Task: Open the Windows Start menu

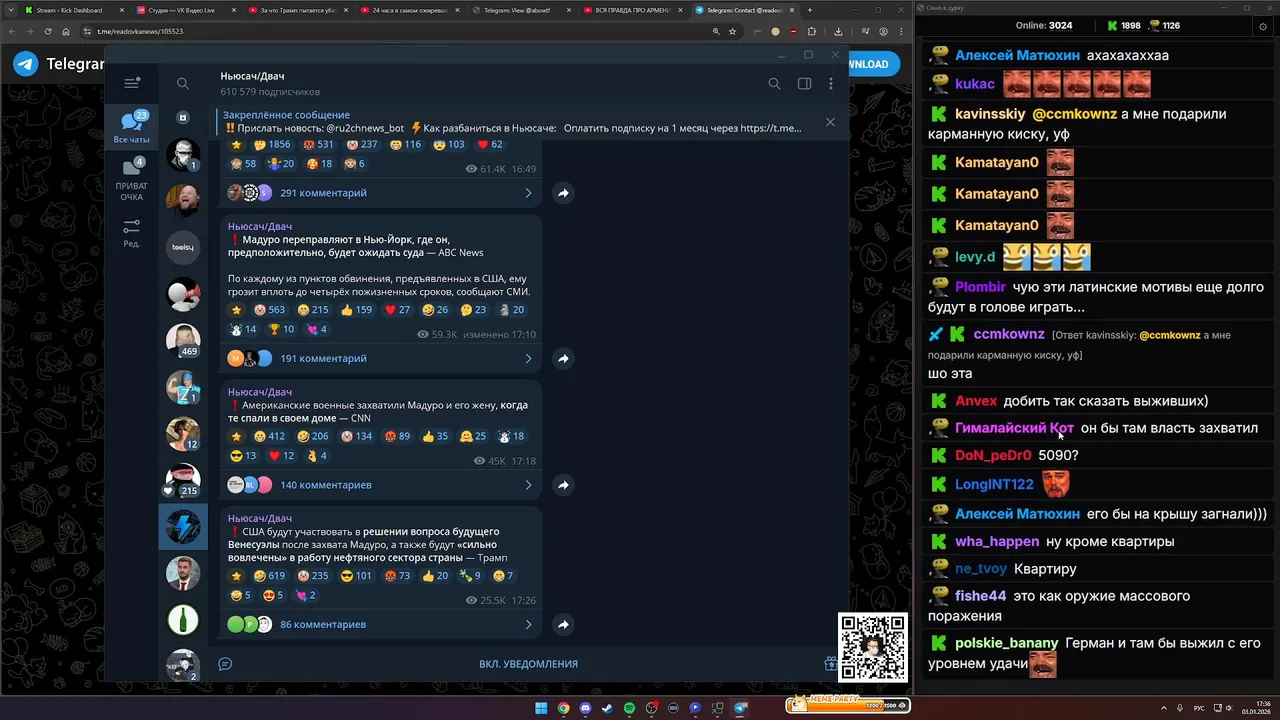Action: [x=541, y=708]
